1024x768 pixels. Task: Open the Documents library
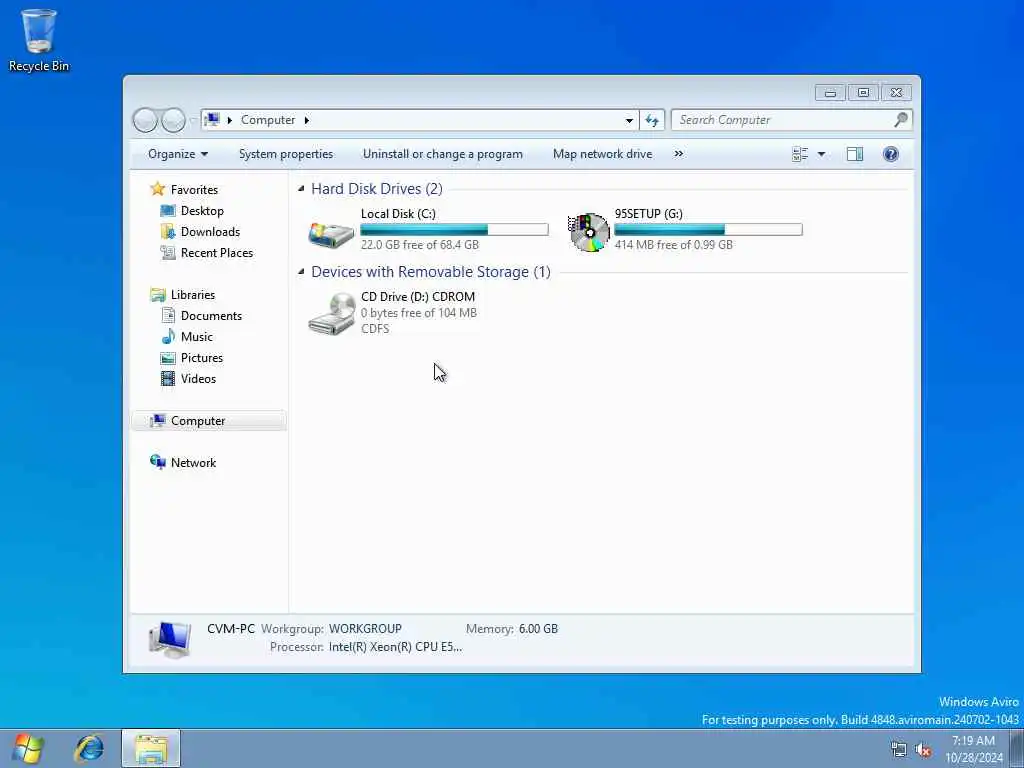(x=211, y=315)
